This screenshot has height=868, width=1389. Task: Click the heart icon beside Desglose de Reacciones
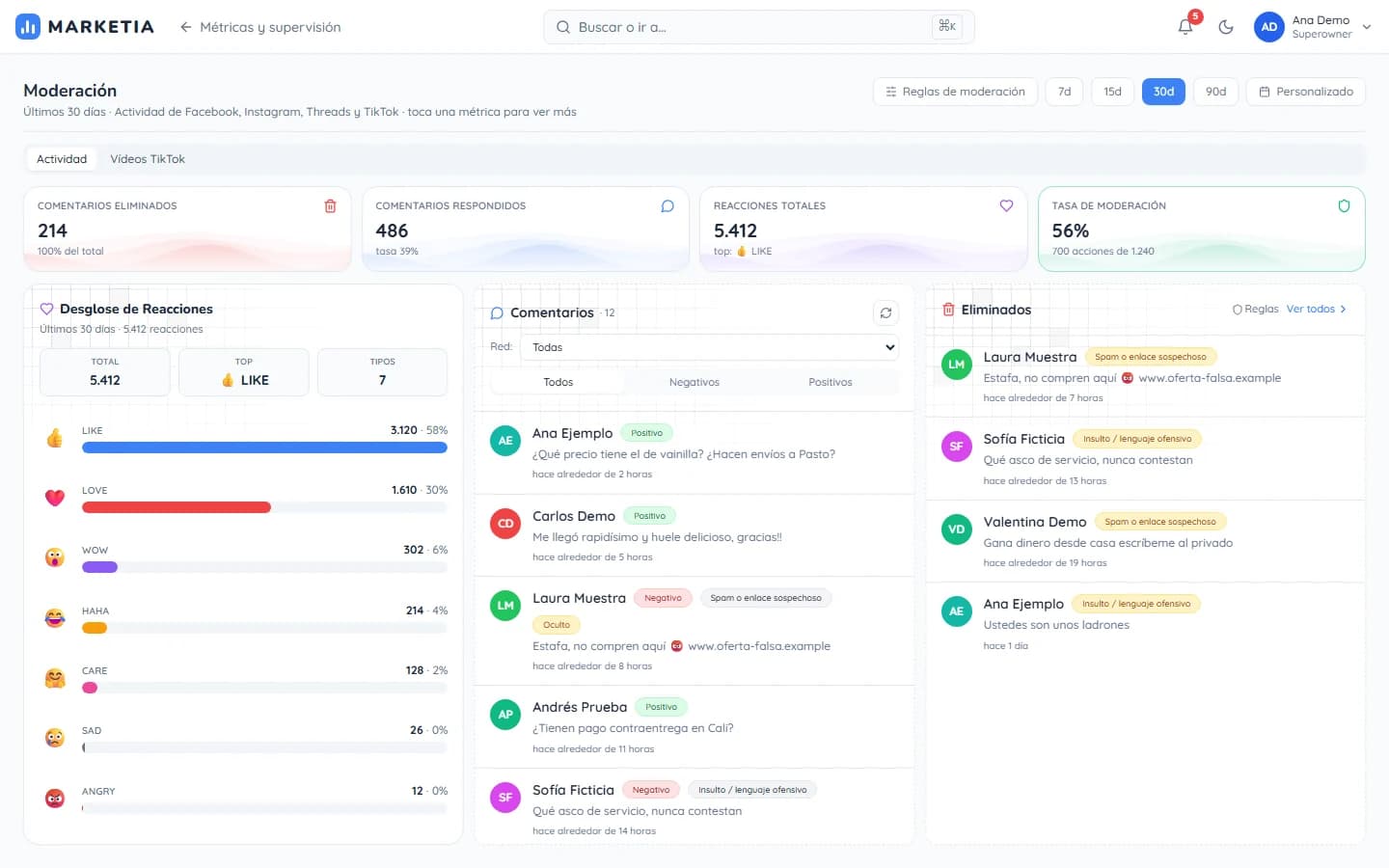tap(46, 309)
